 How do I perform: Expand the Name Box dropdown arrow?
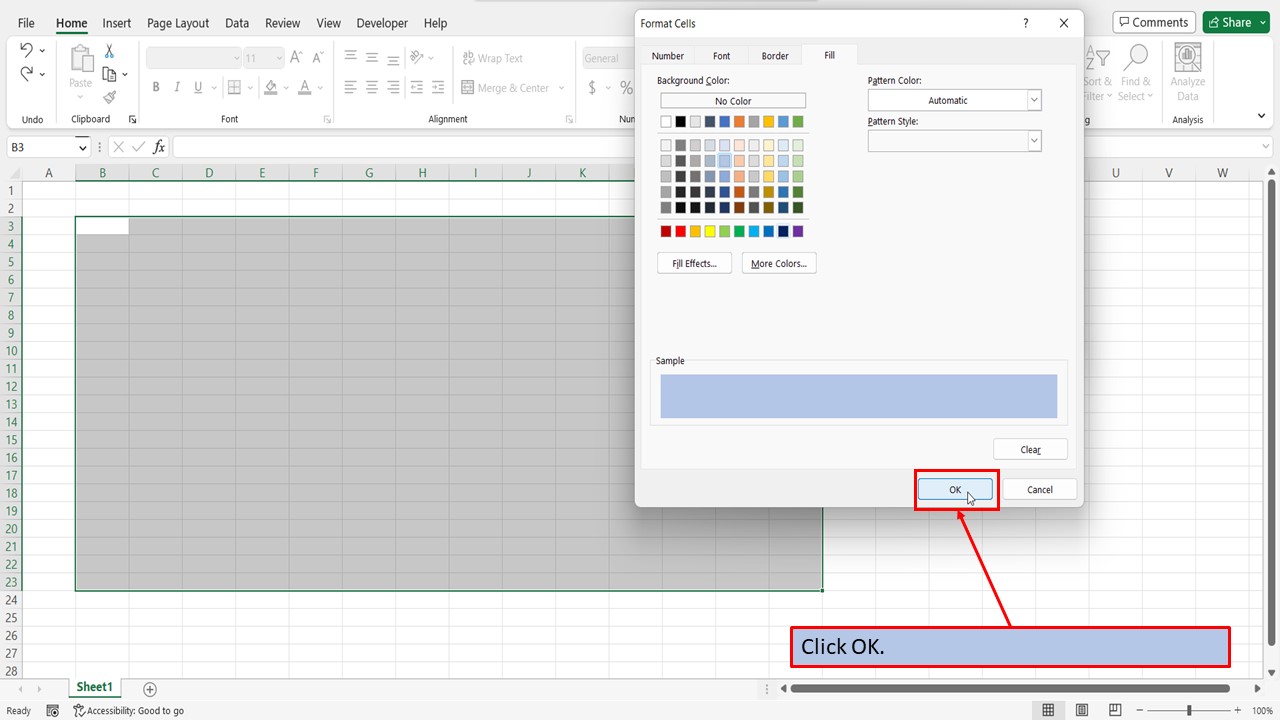click(82, 147)
